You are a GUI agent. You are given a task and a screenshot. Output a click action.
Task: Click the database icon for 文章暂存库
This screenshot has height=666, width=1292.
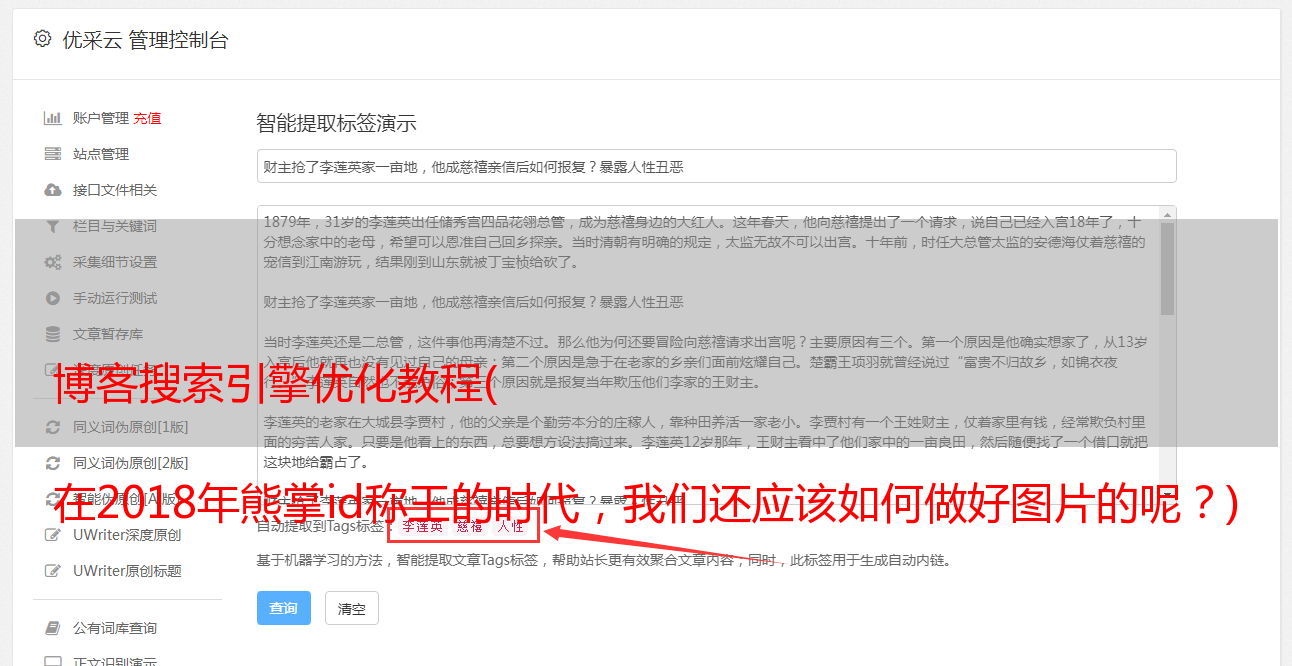(53, 334)
